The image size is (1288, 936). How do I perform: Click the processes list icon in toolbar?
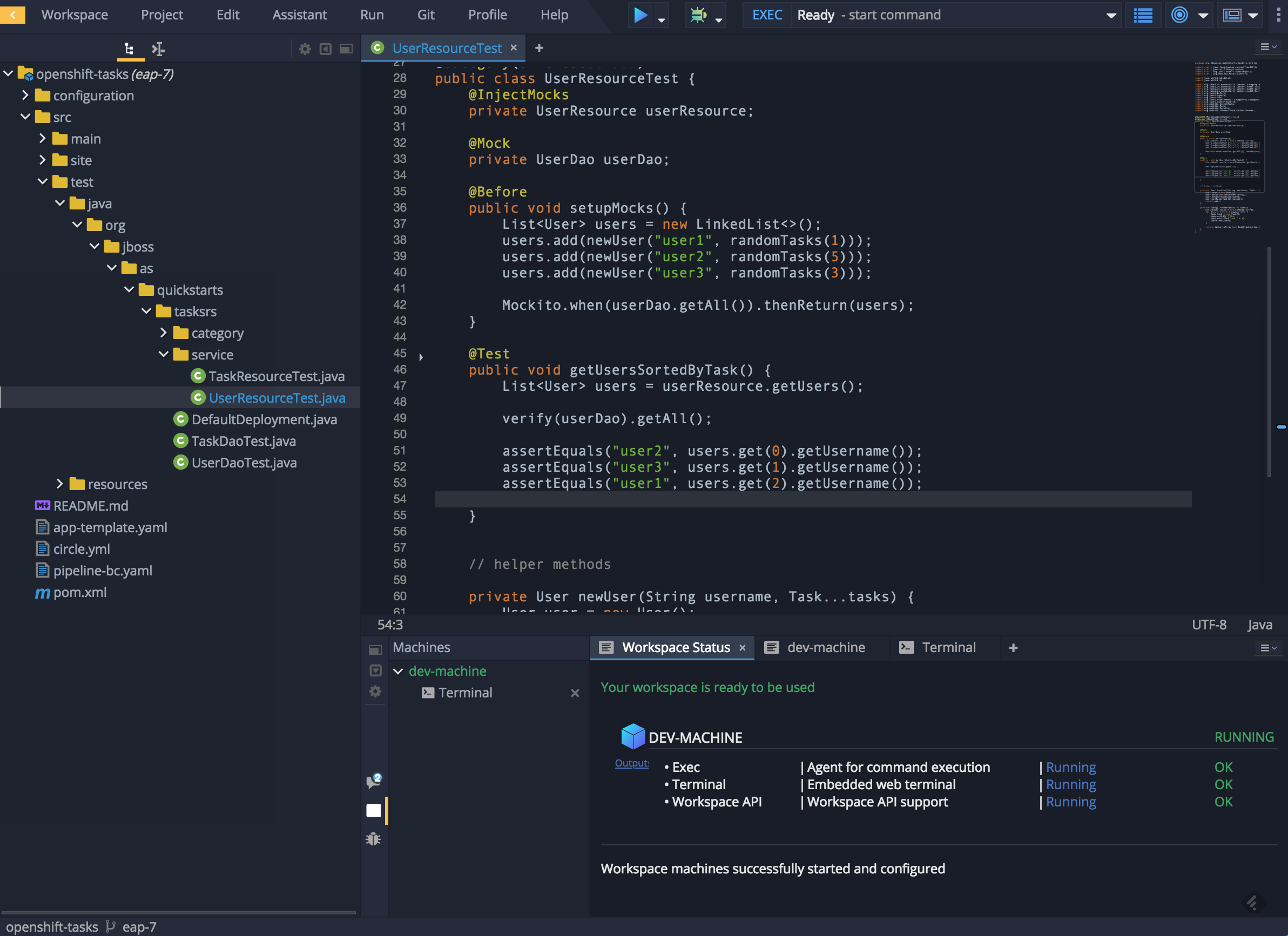click(x=1143, y=15)
